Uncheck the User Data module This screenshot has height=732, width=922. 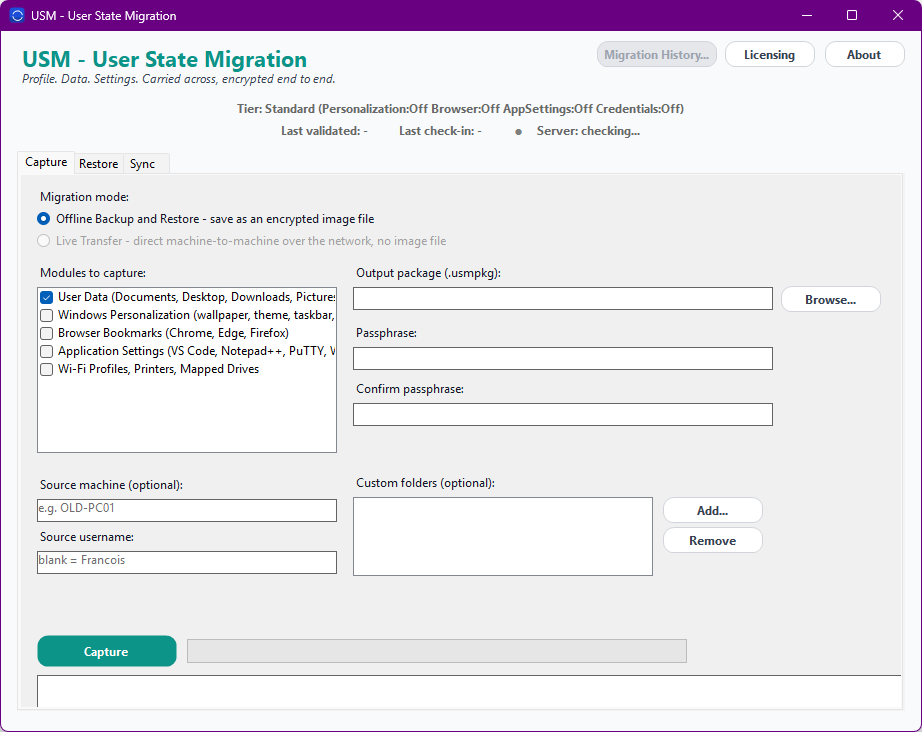click(x=46, y=298)
